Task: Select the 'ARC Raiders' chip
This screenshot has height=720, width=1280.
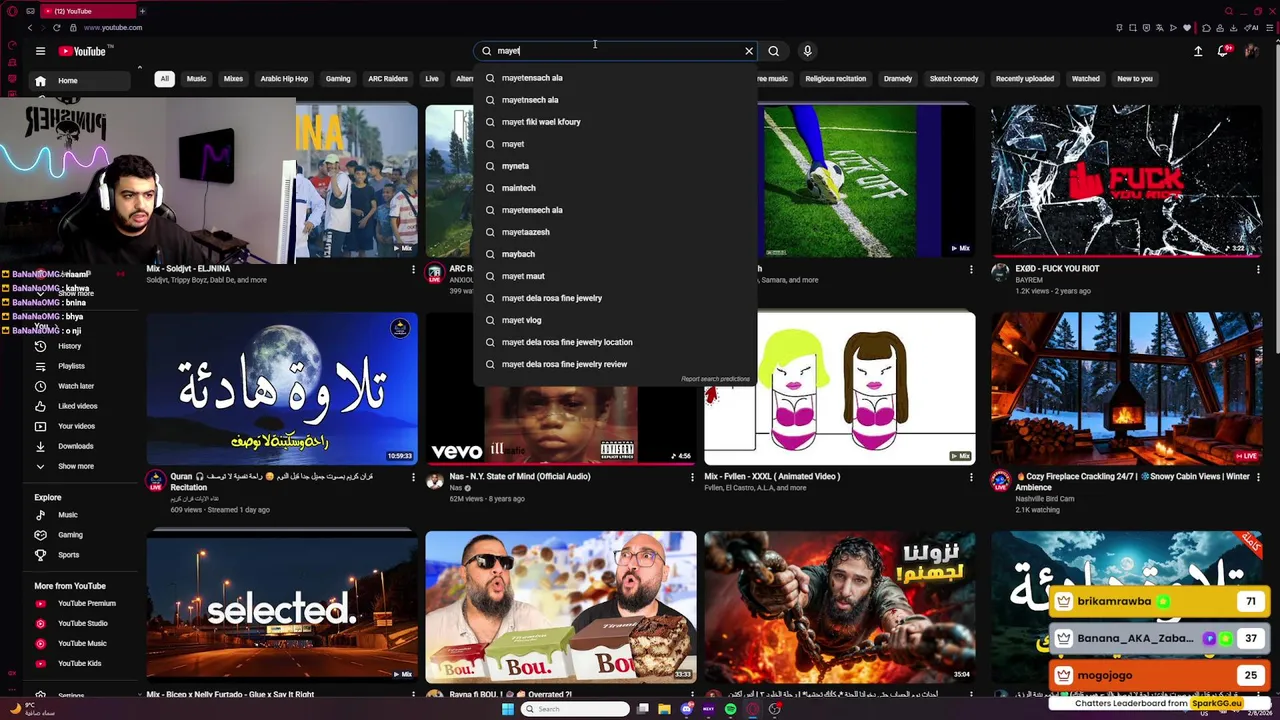Action: tap(388, 79)
